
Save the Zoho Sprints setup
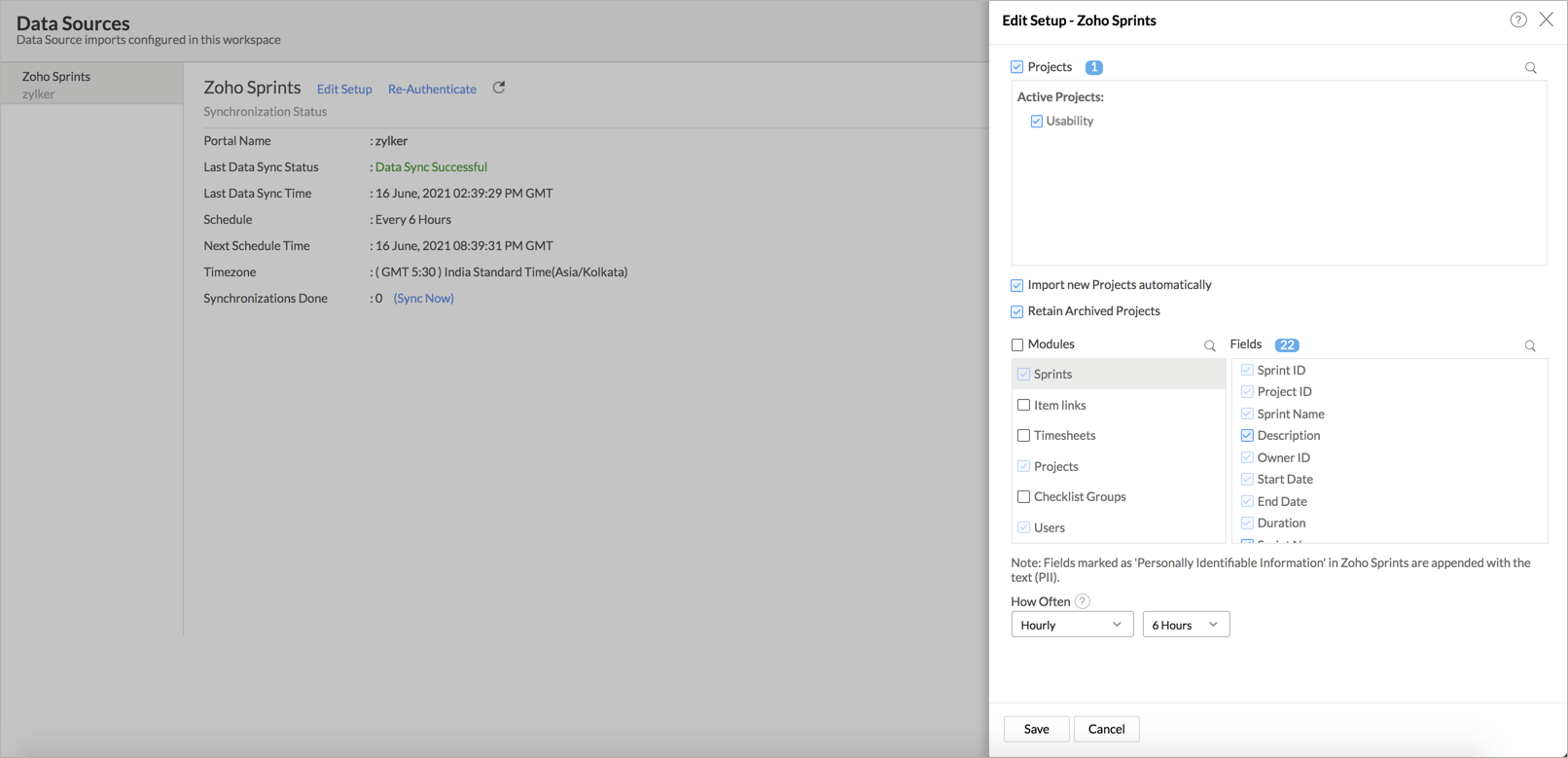1036,729
